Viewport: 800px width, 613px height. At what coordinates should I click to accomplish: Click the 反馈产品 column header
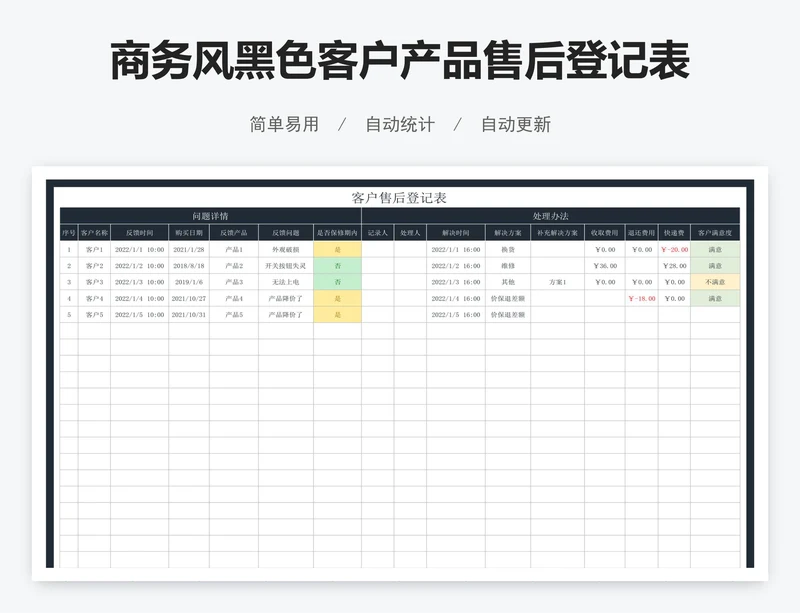coord(234,233)
